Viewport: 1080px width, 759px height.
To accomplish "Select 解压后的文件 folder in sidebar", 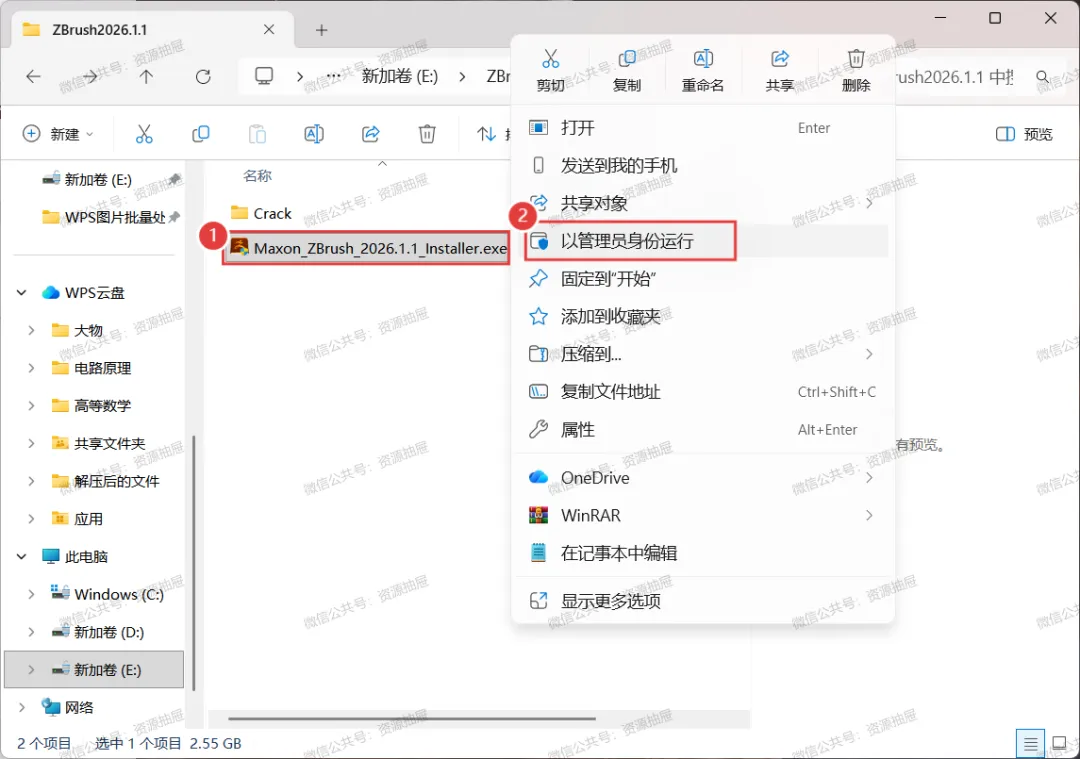I will pos(116,481).
